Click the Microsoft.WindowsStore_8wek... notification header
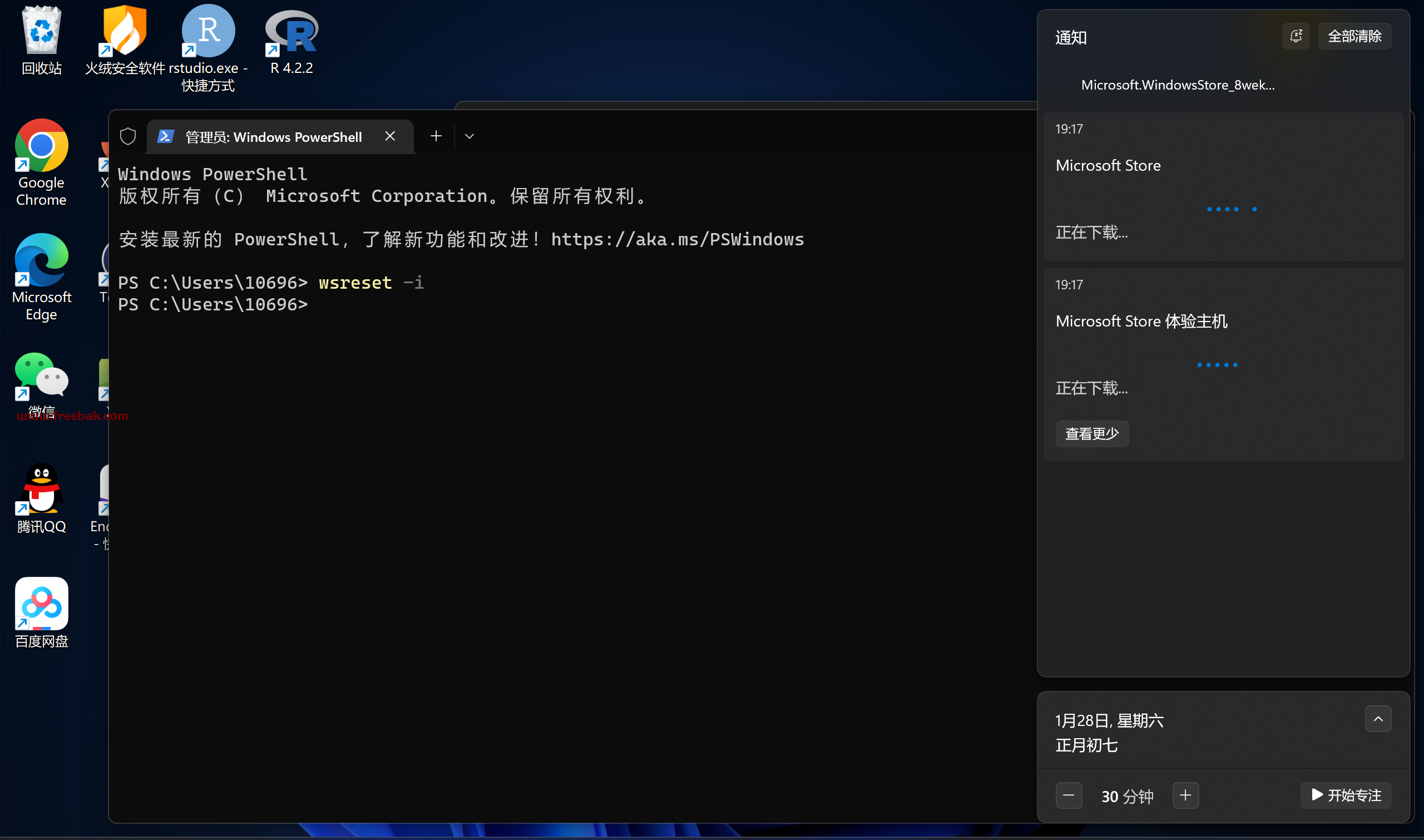1424x840 pixels. pyautogui.click(x=1178, y=85)
